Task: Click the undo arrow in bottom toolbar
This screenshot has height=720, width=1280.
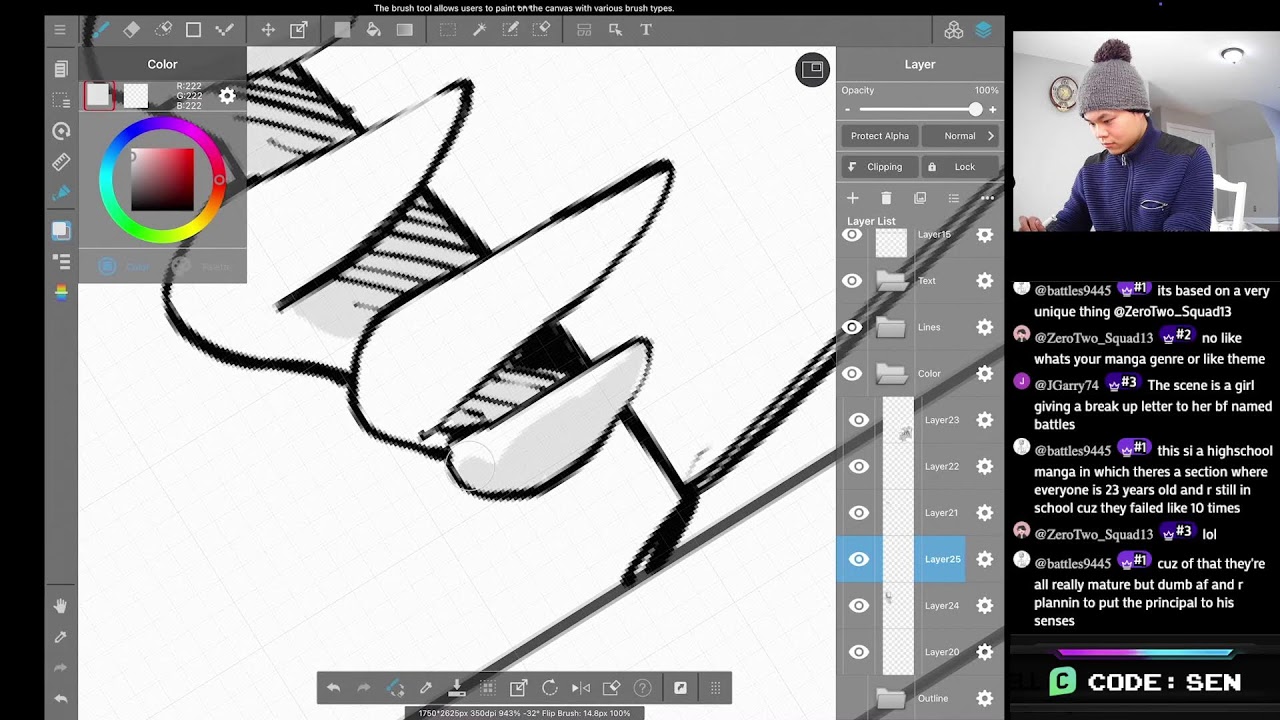Action: pos(333,688)
